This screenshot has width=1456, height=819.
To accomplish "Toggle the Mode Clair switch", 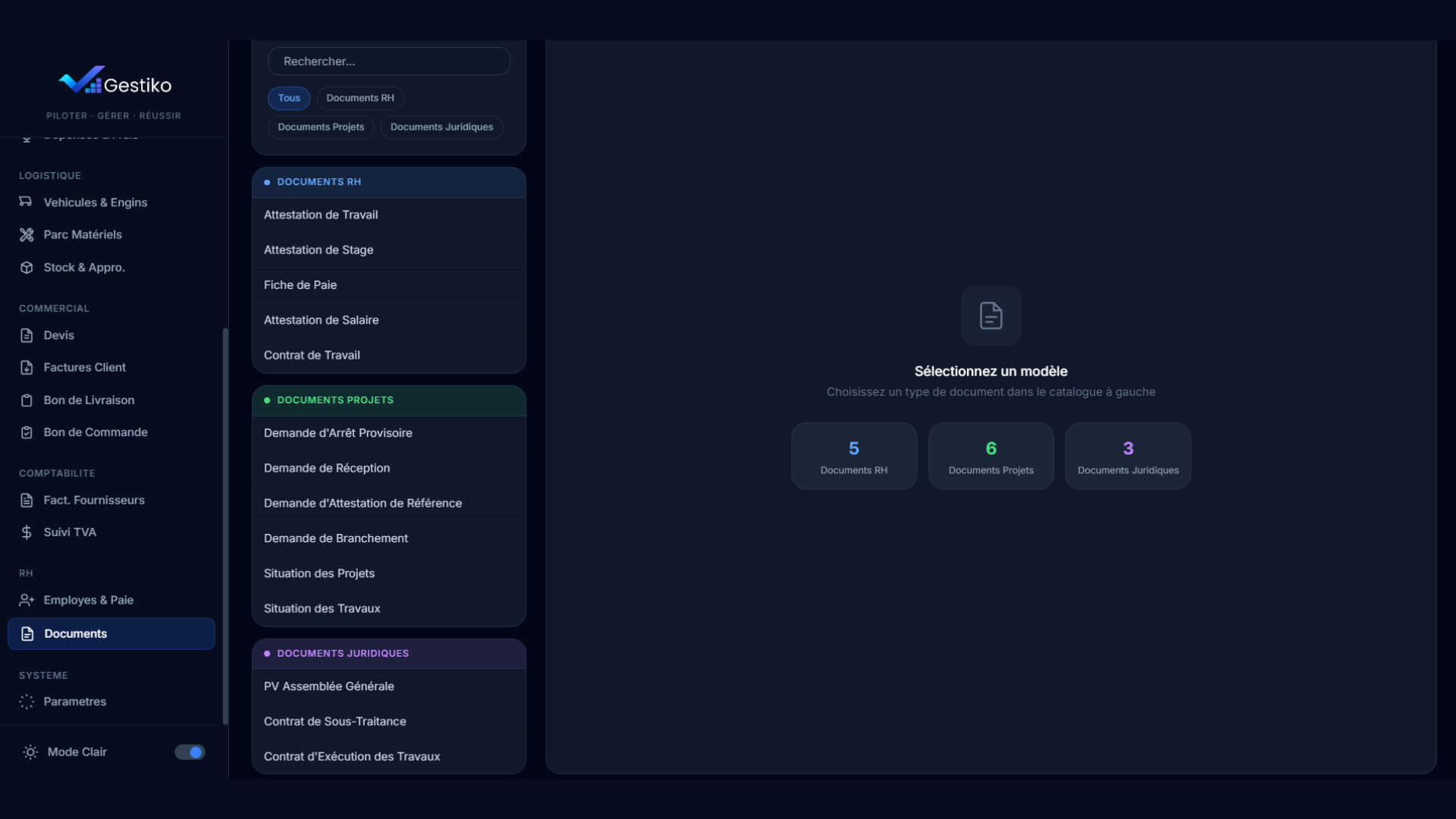I will coord(190,752).
